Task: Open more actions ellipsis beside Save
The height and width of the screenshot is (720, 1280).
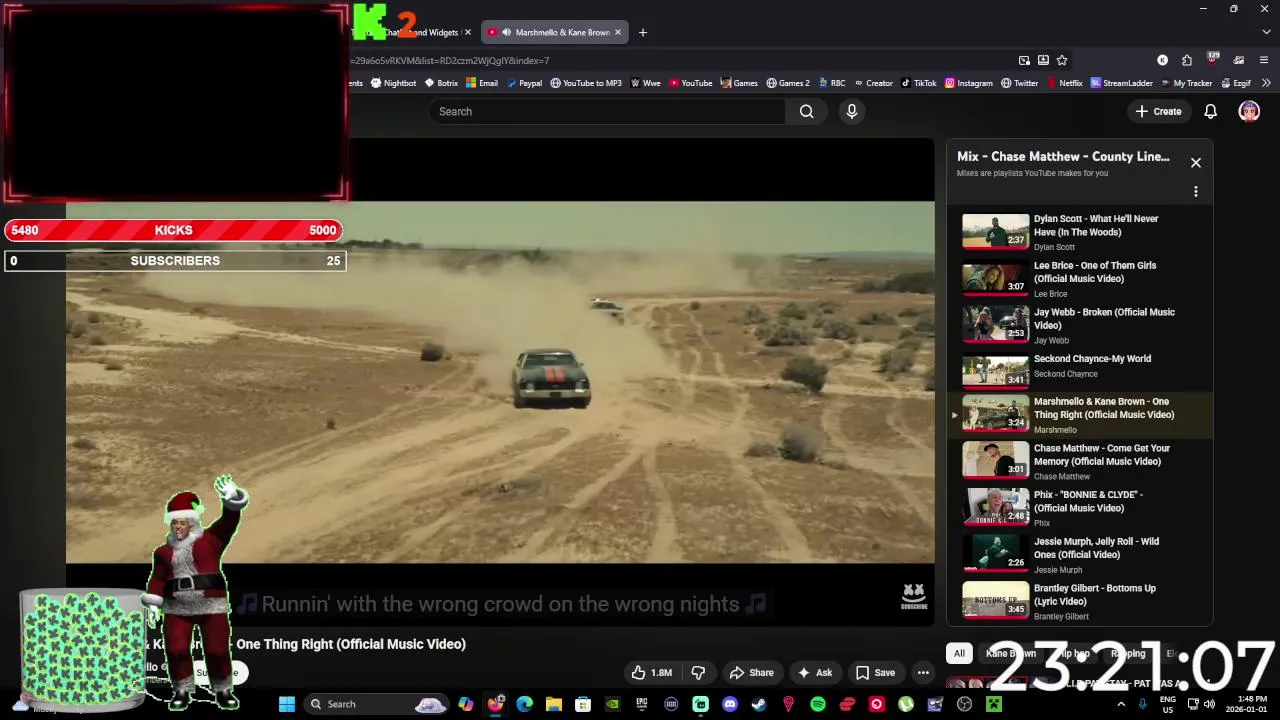Action: [923, 673]
